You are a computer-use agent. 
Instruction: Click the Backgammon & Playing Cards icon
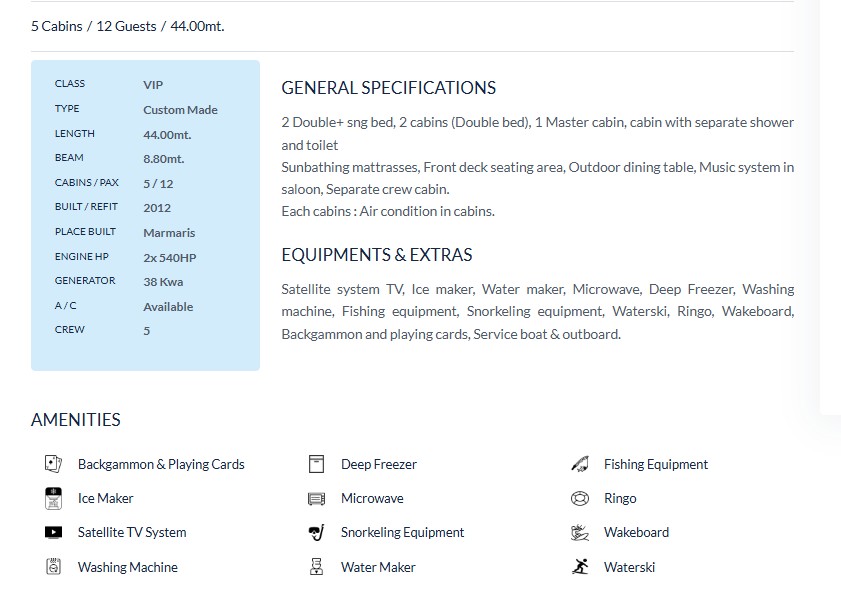[54, 464]
